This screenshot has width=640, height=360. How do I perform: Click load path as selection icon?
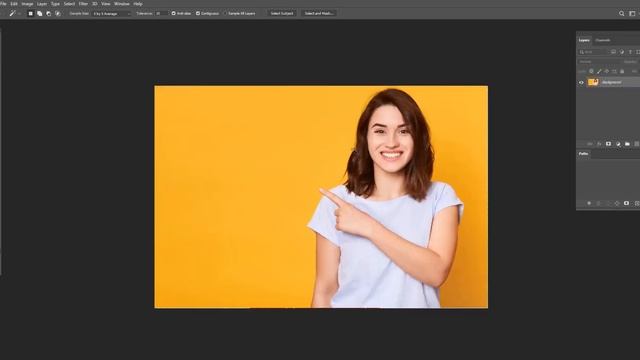(608, 203)
